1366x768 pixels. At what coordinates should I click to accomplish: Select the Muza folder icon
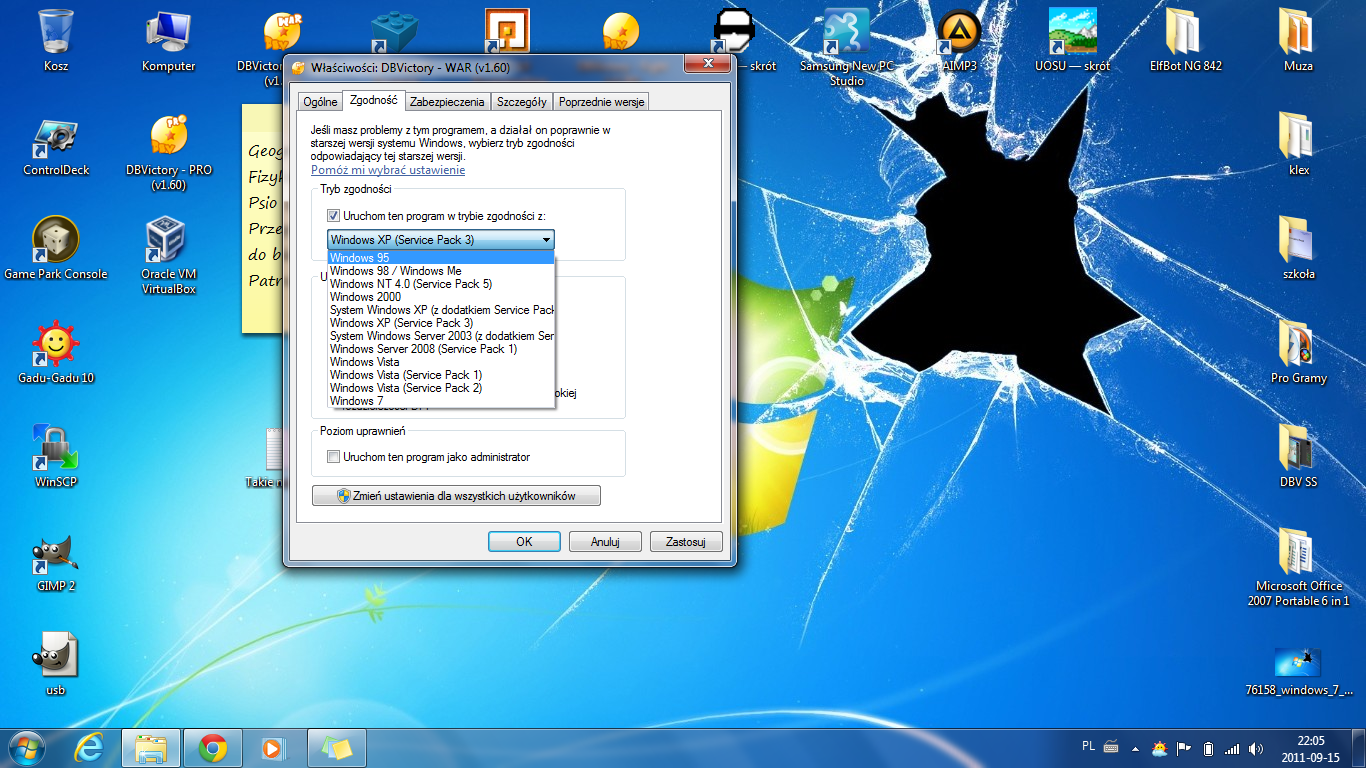point(1298,40)
